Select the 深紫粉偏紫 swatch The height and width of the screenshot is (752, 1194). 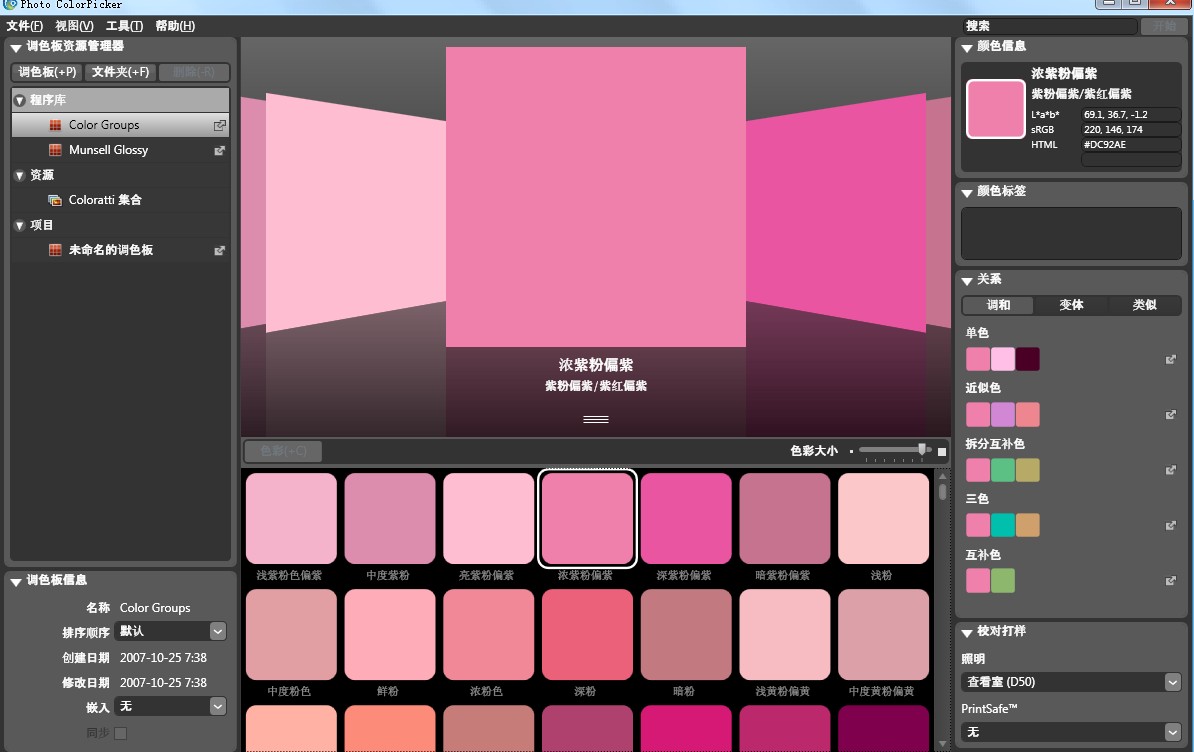(x=686, y=518)
